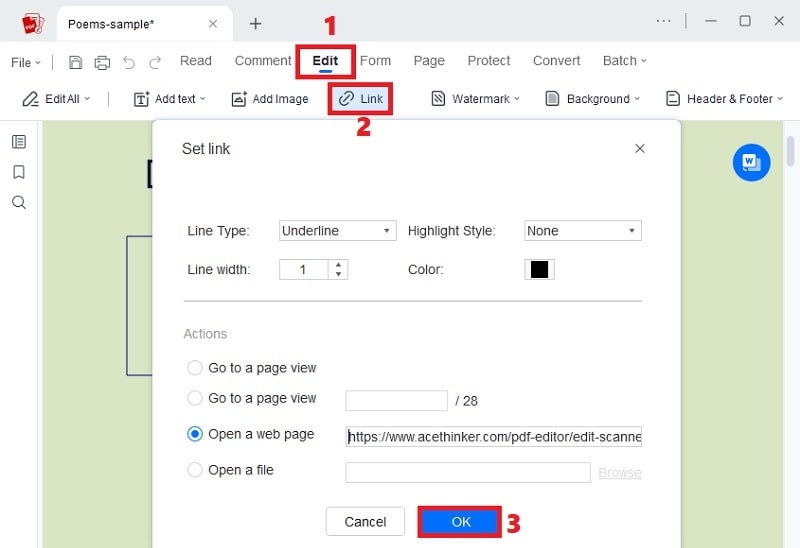The width and height of the screenshot is (800, 548).
Task: Open the search magnifier icon in sidebar
Action: pyautogui.click(x=19, y=203)
